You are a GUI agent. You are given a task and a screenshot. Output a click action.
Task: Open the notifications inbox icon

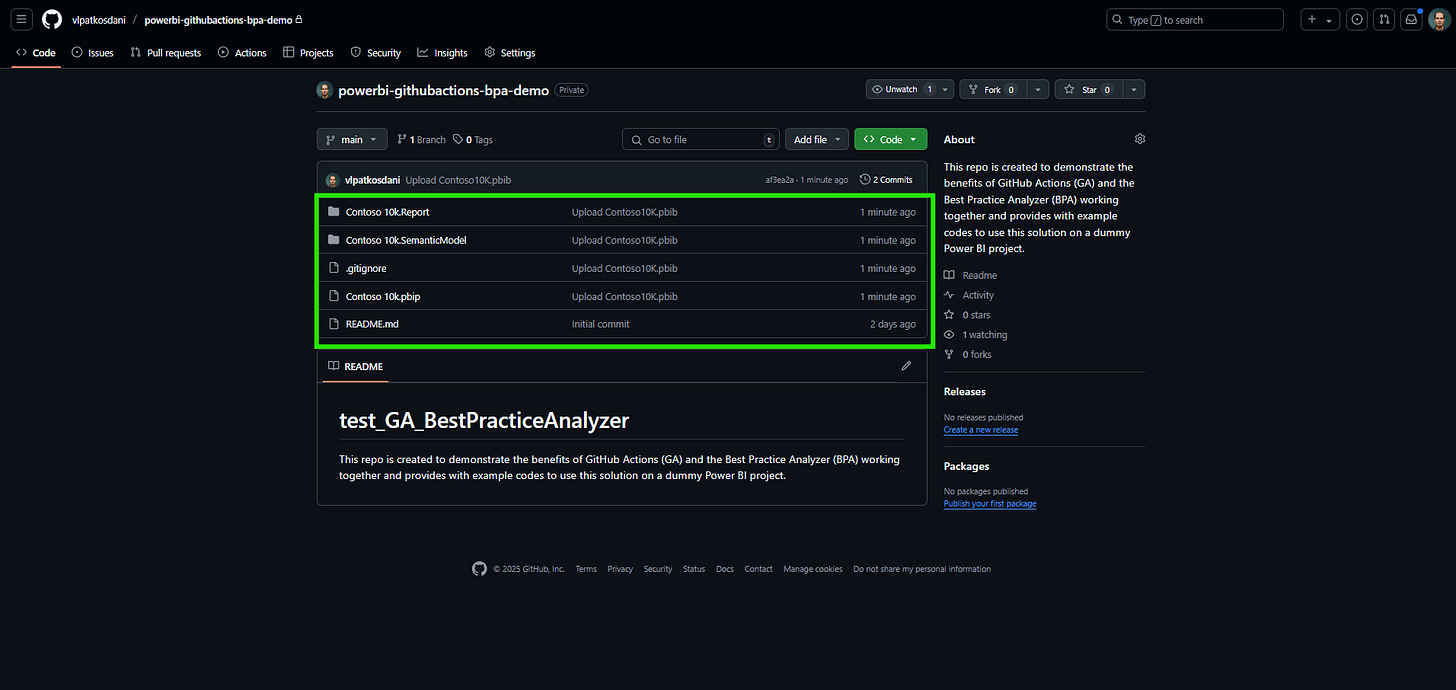pyautogui.click(x=1411, y=19)
